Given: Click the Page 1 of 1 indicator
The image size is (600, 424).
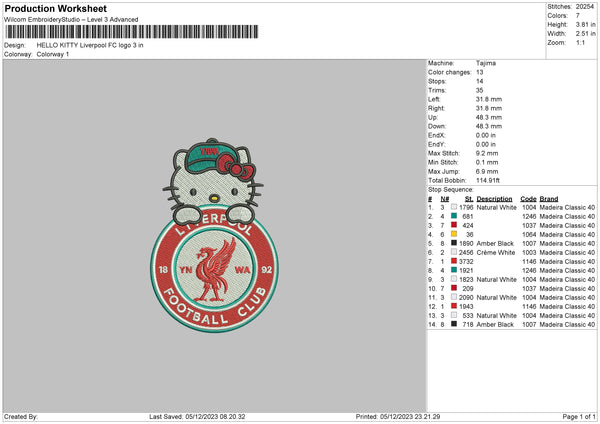Looking at the screenshot, I should (579, 416).
